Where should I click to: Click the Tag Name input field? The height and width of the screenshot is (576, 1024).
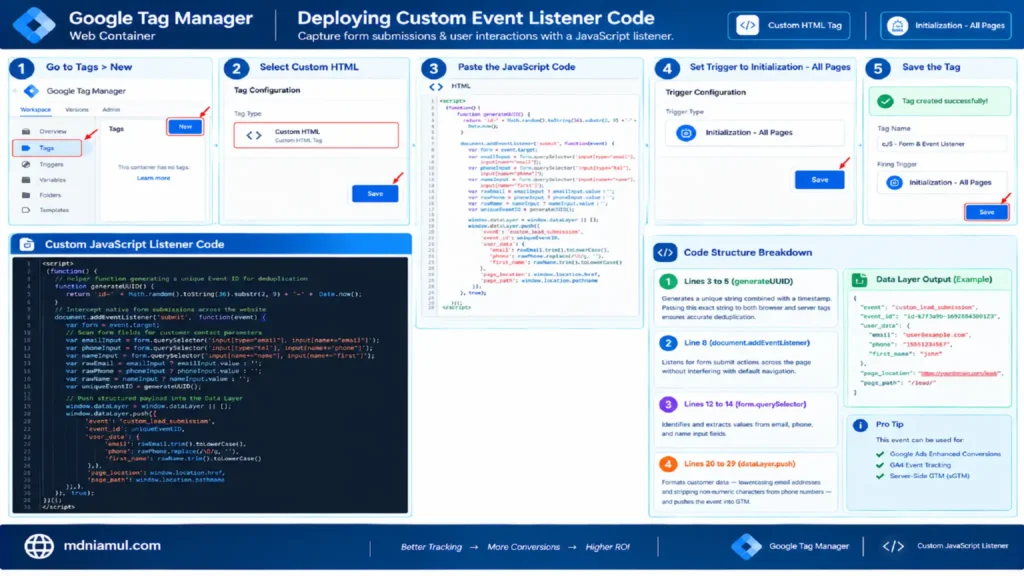(942, 144)
